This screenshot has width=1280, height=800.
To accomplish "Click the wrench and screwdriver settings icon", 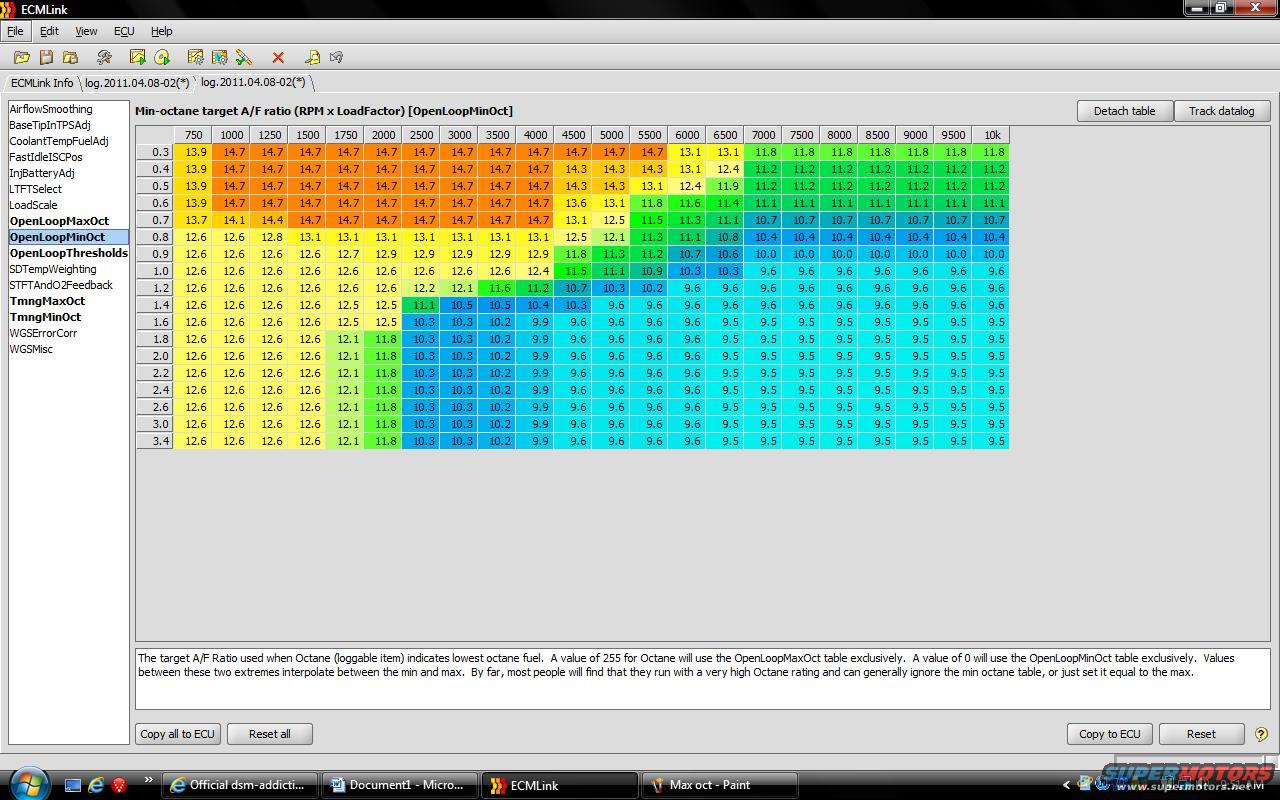I will 104,58.
